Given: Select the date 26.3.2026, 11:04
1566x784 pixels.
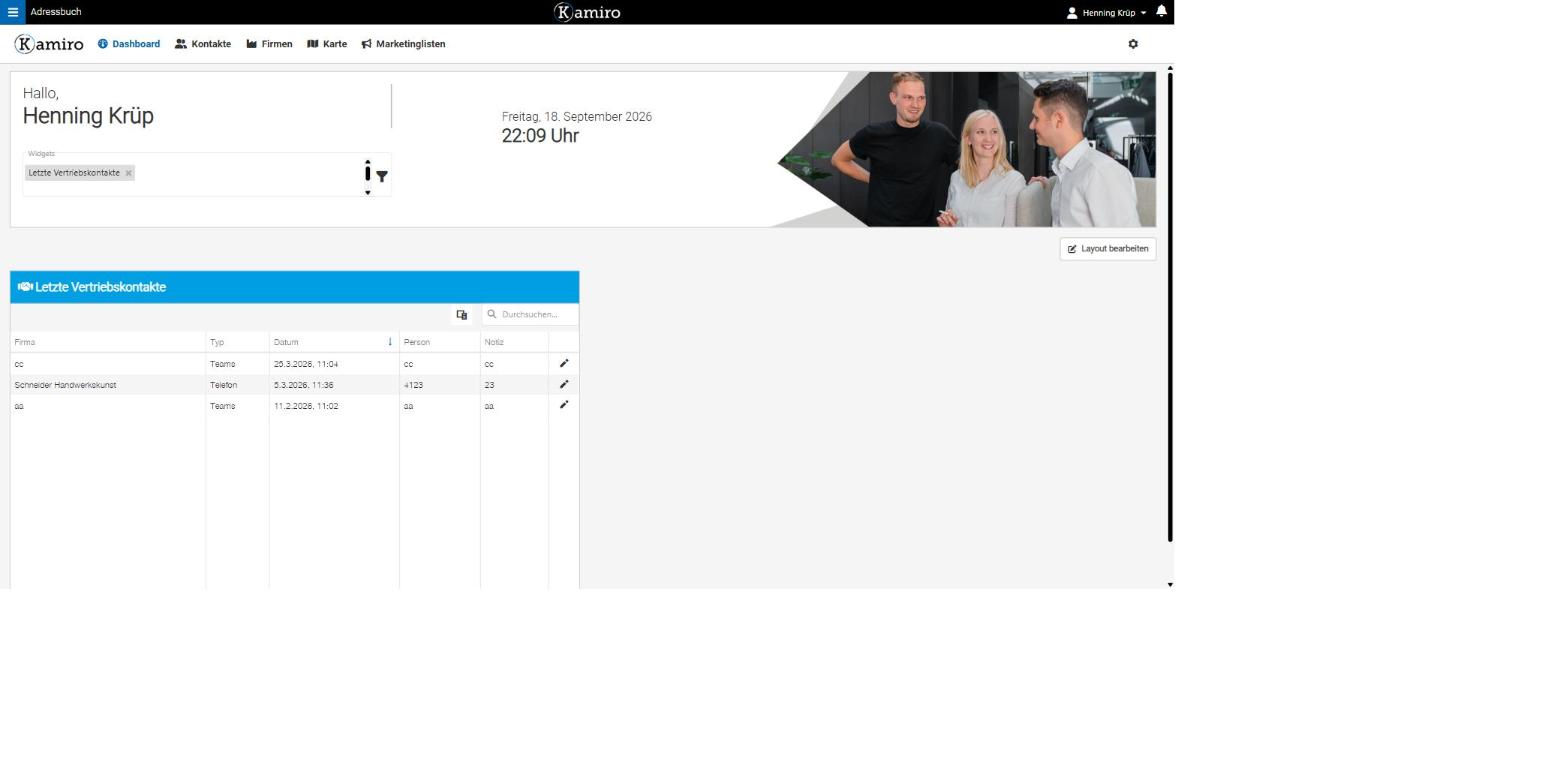Looking at the screenshot, I should tap(334, 364).
